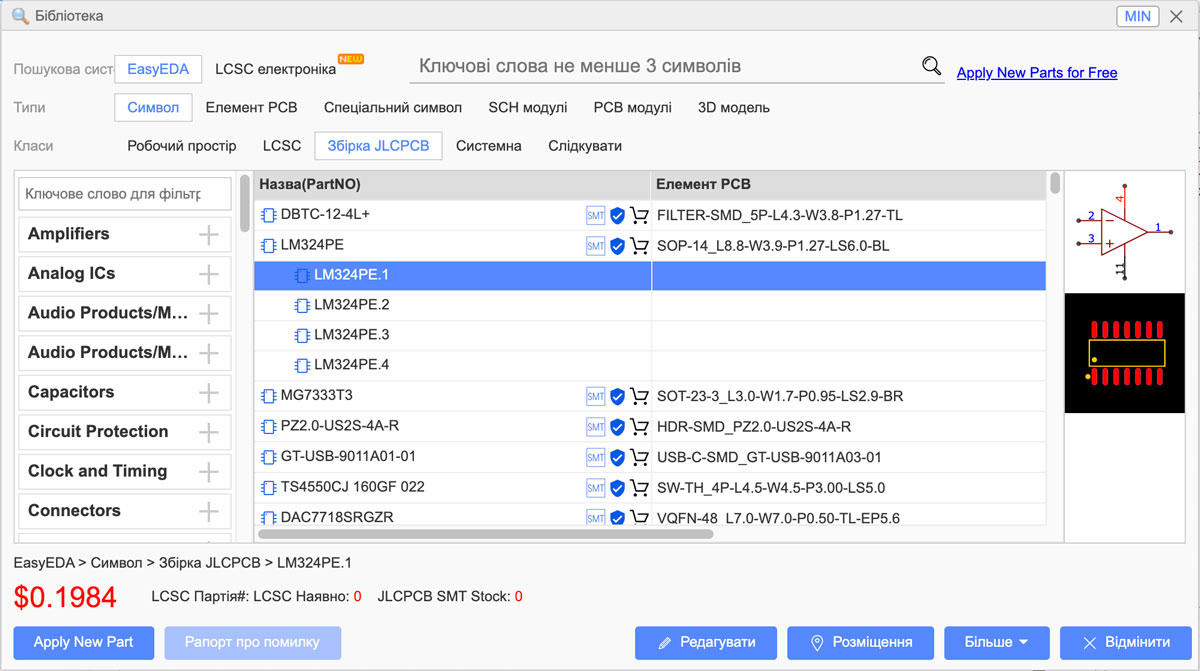Viewport: 1200px width, 671px height.
Task: Click the cart icon for DBTC-12-4L+
Action: (x=639, y=215)
